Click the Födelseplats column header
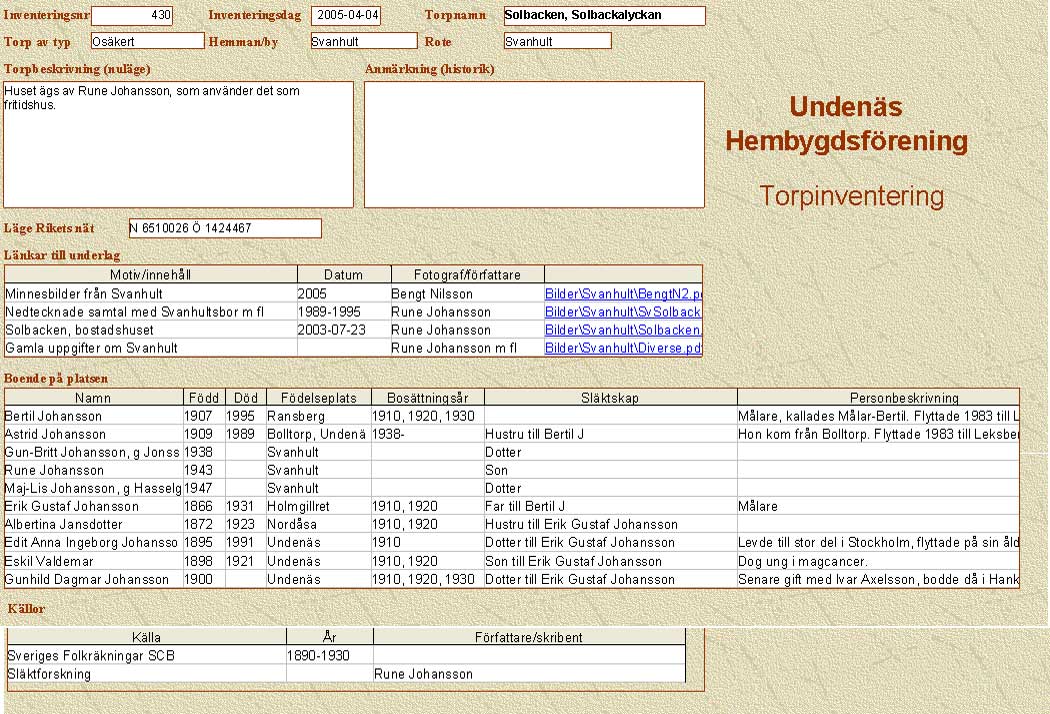 [x=318, y=398]
